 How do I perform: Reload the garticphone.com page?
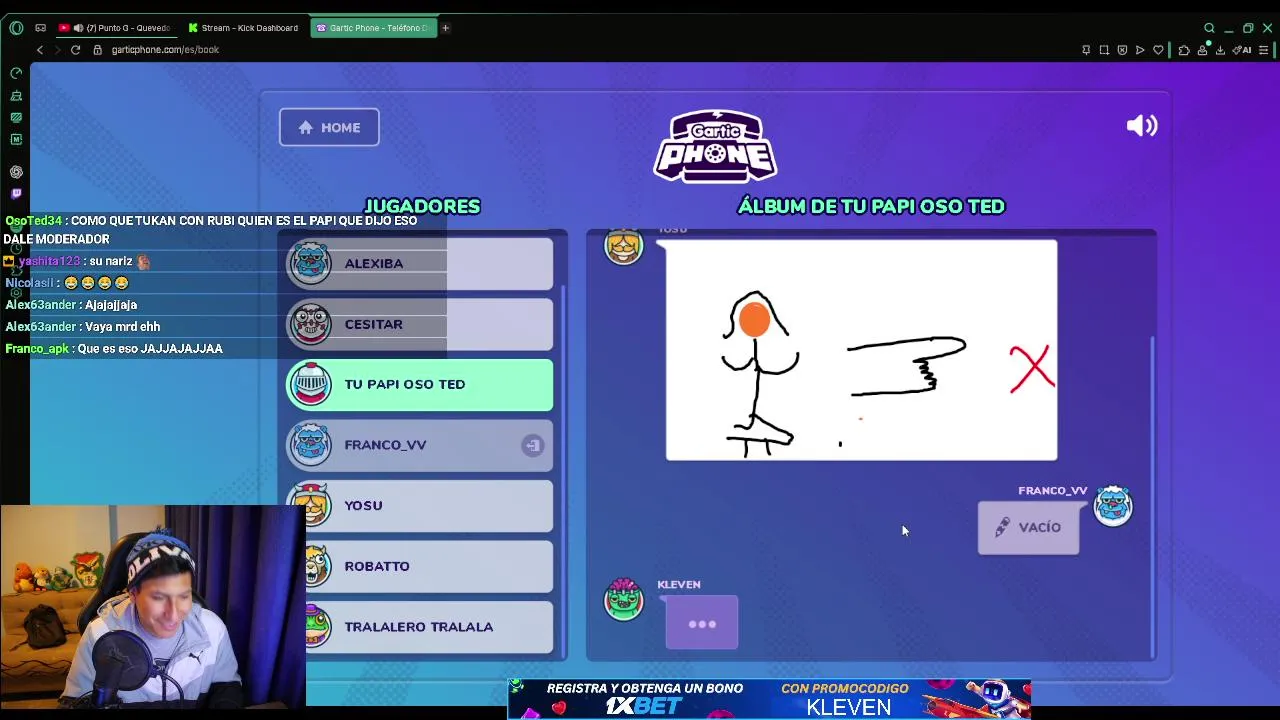coord(75,50)
